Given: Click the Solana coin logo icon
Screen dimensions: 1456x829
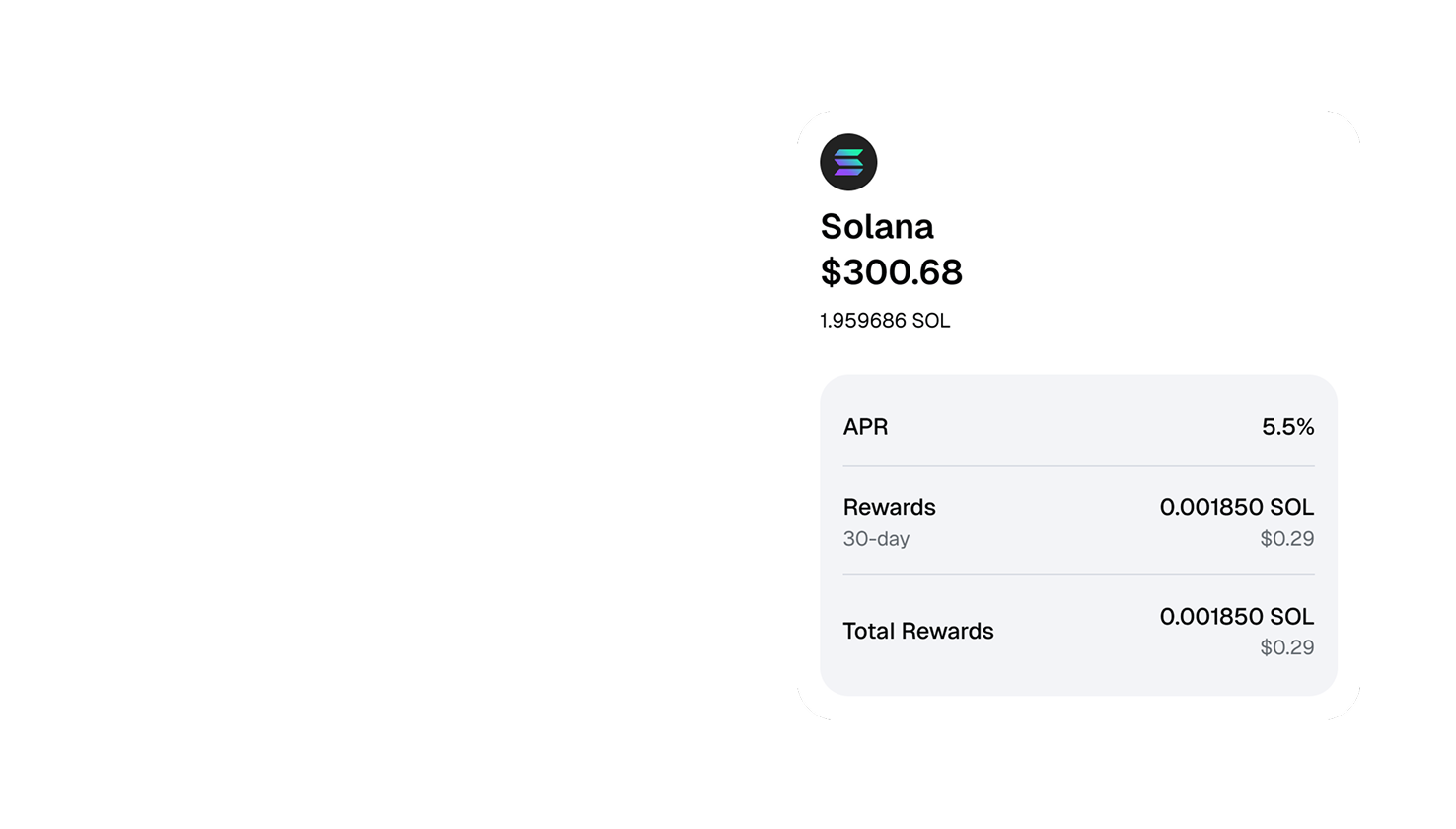Looking at the screenshot, I should coord(848,162).
